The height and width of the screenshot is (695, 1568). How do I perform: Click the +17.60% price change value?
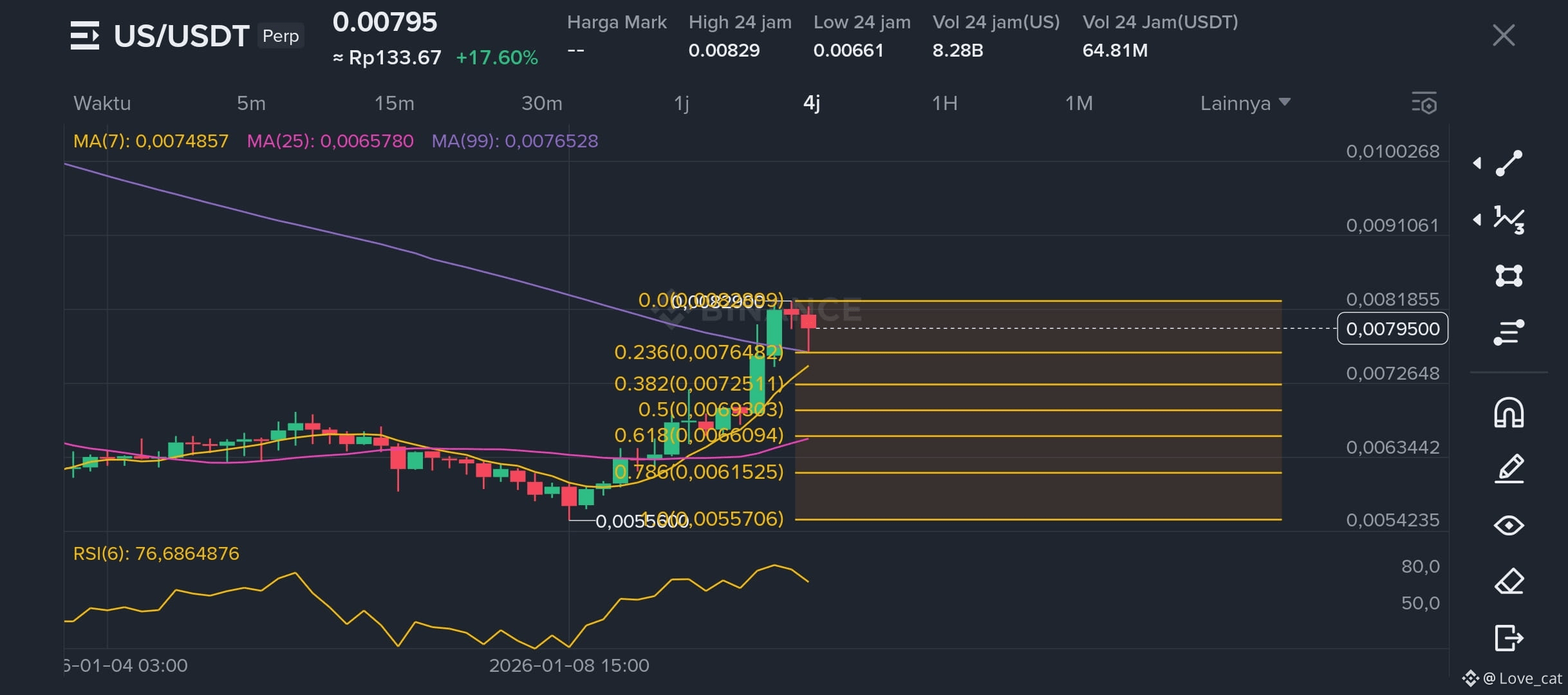[x=496, y=57]
